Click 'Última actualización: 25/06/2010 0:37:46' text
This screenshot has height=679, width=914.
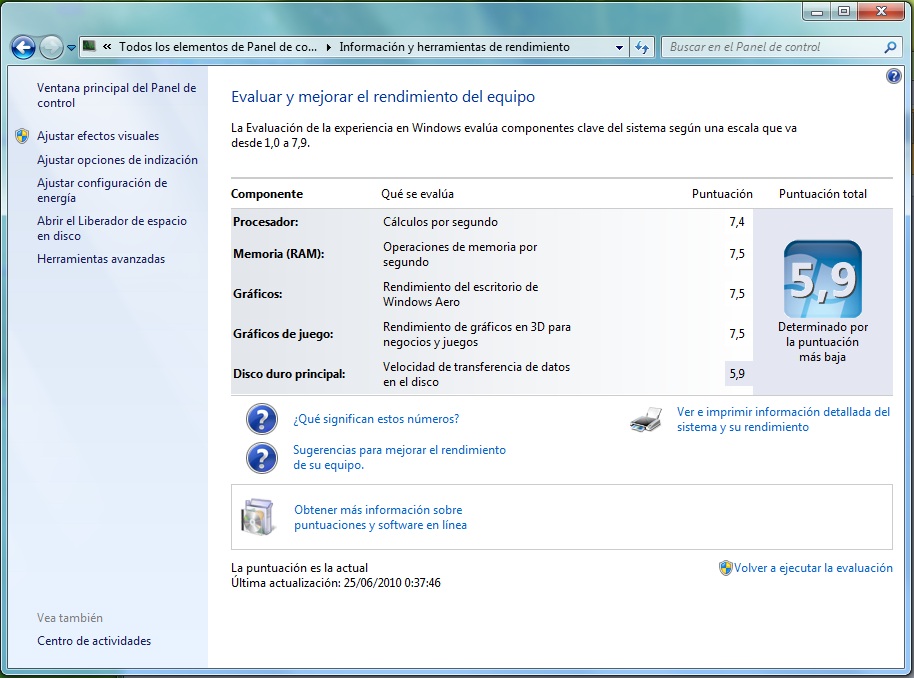(336, 583)
